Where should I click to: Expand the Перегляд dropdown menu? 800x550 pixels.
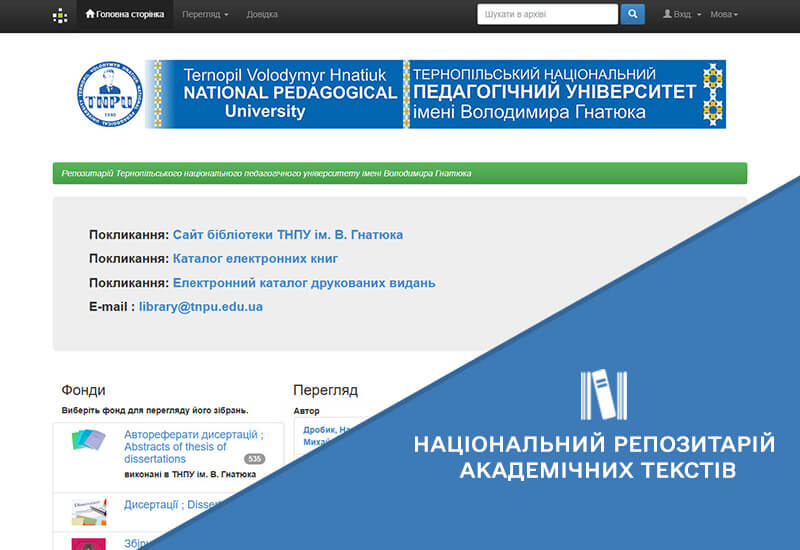205,14
